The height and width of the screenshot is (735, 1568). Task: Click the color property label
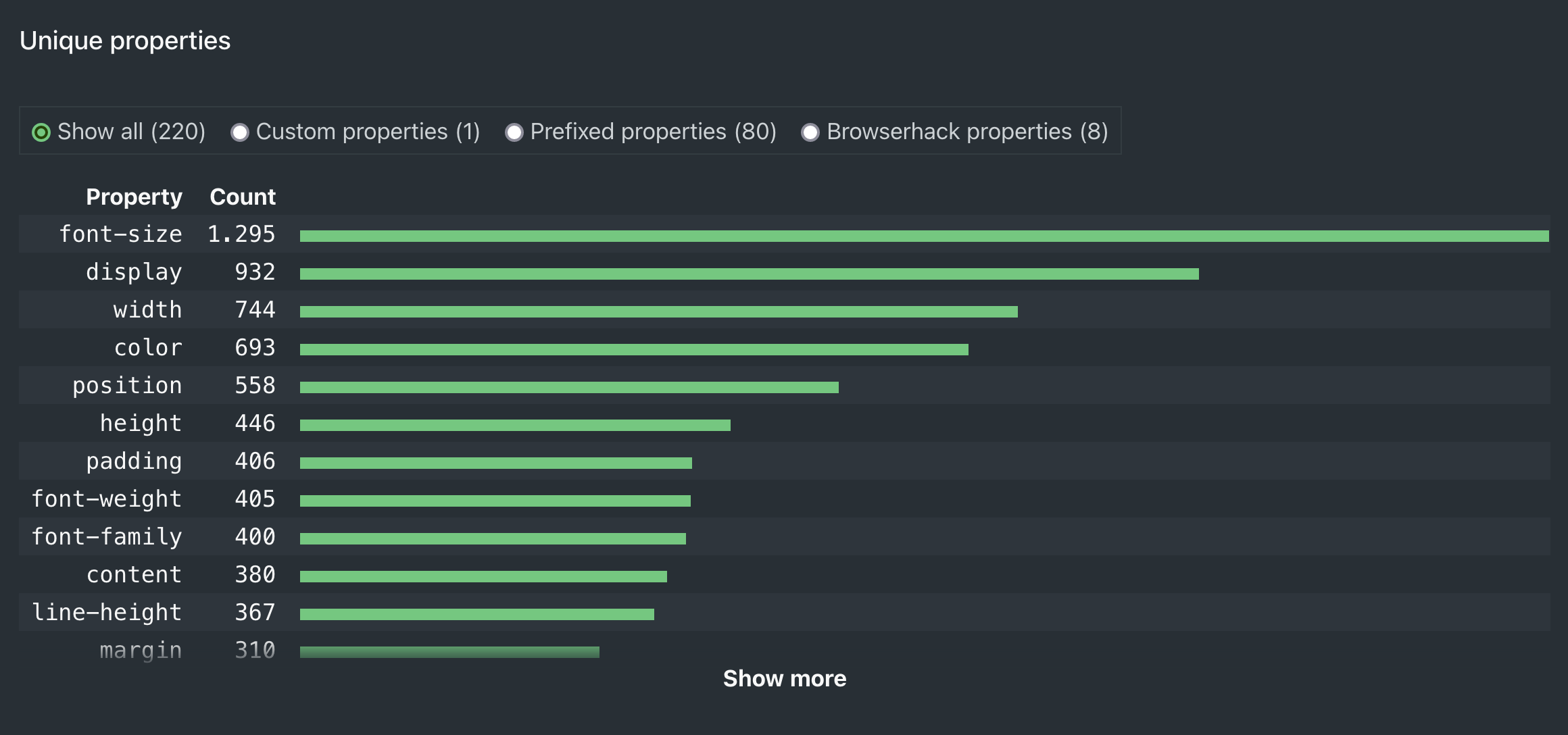[x=147, y=347]
